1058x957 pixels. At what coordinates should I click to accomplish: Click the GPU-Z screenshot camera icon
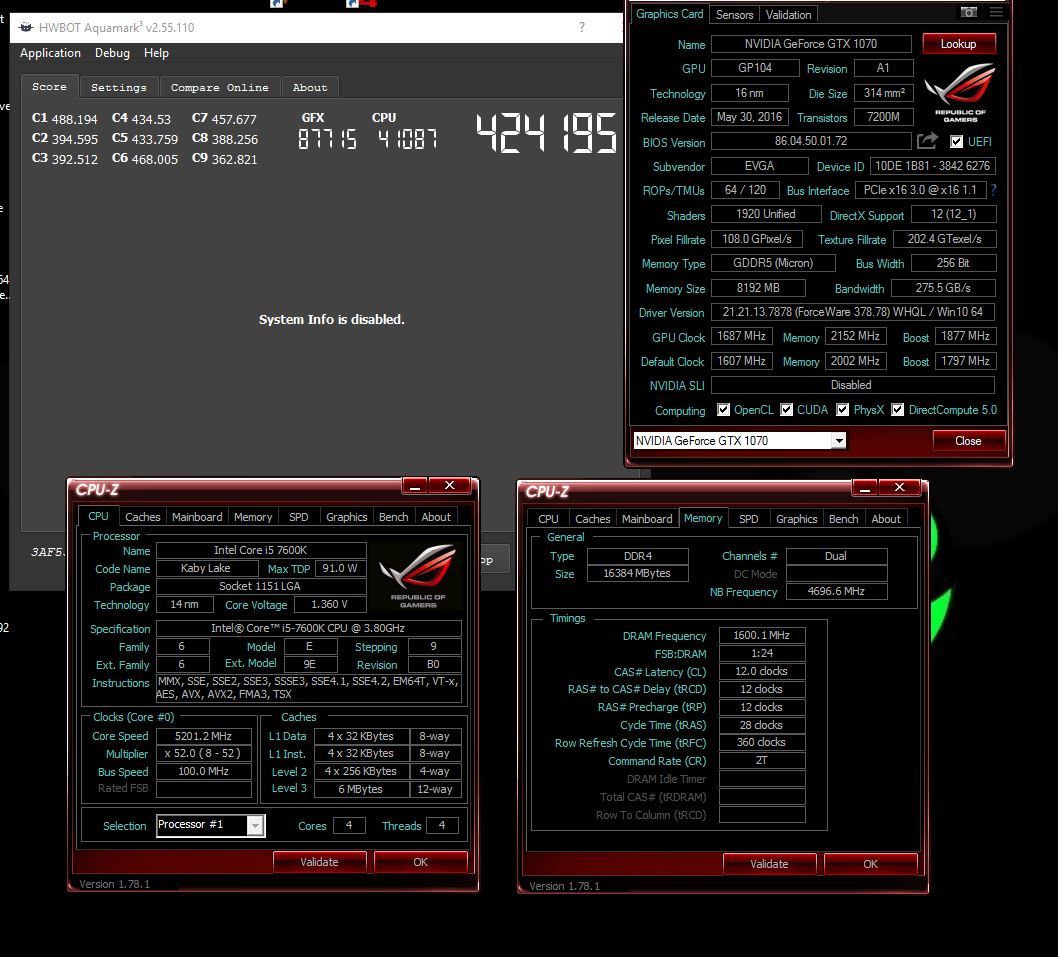pos(968,12)
